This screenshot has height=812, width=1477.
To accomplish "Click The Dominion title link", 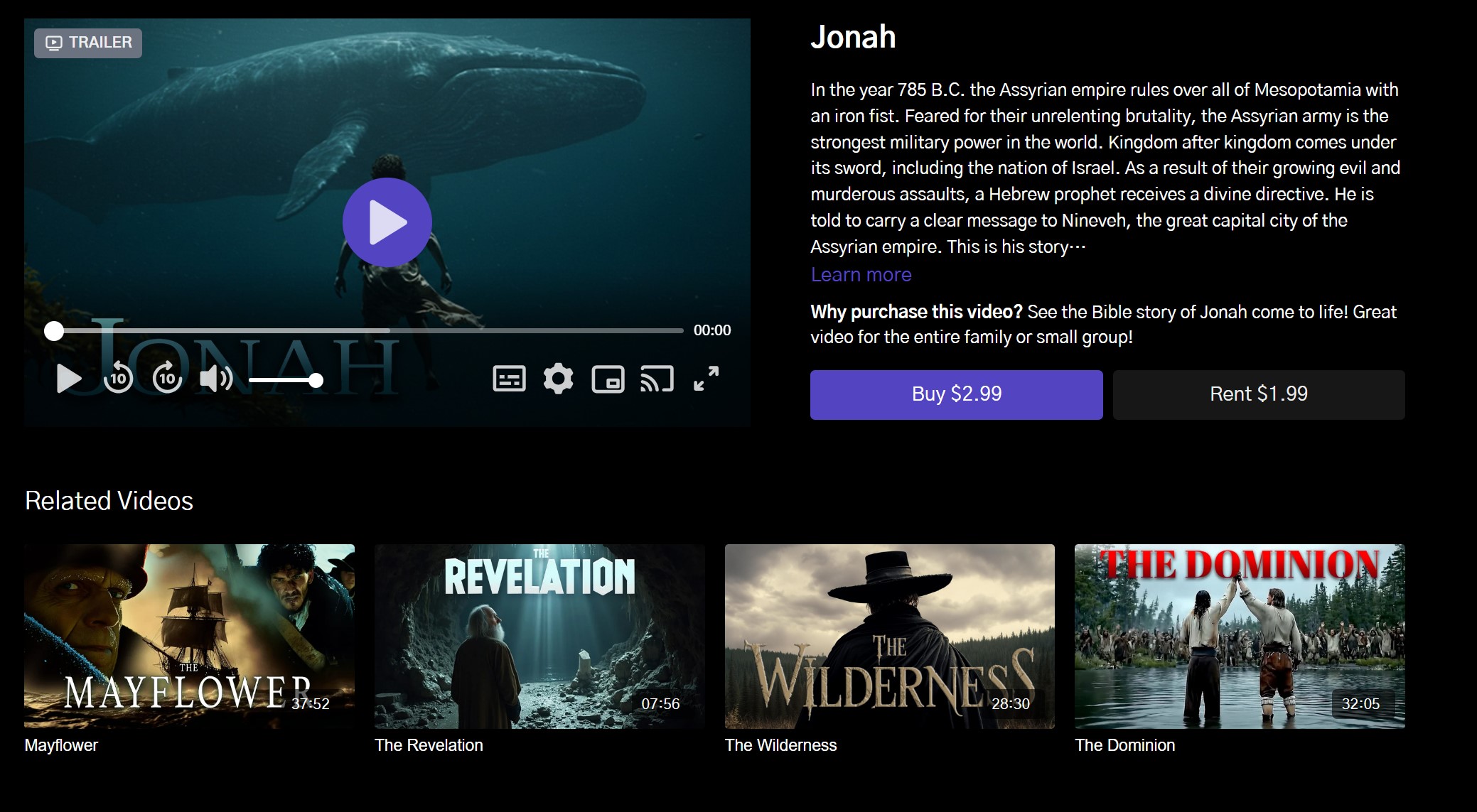I will coord(1124,745).
